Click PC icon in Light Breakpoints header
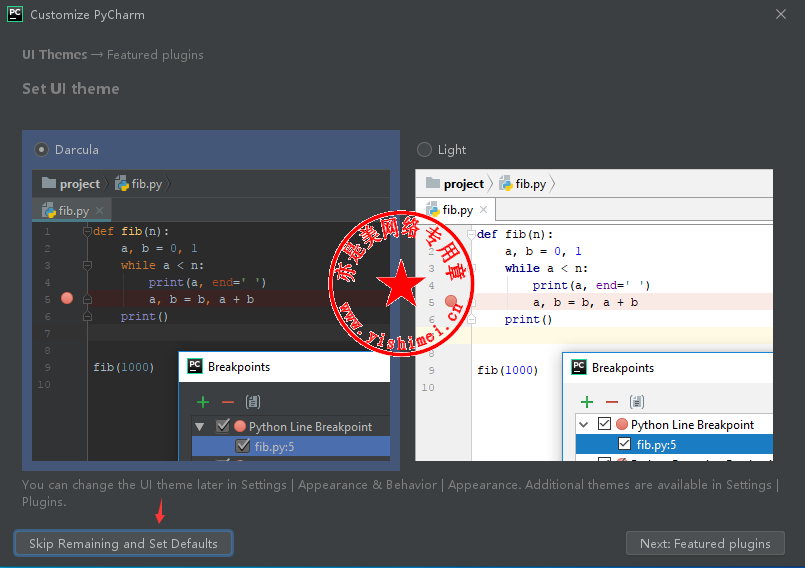 coord(579,367)
